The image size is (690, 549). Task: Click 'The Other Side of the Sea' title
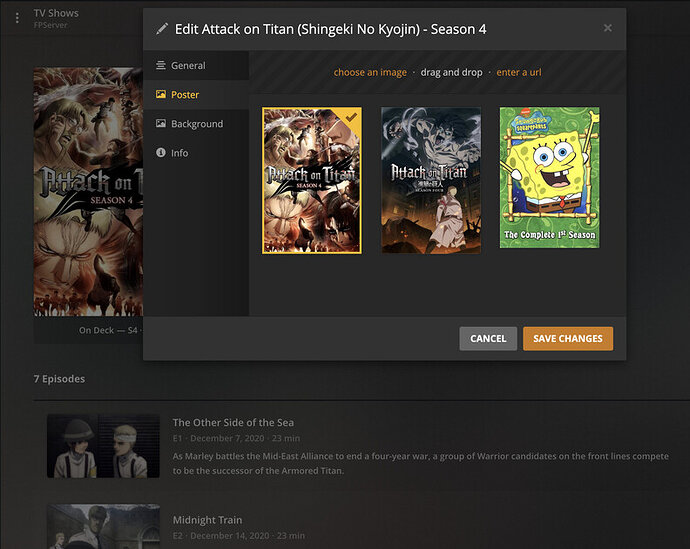[x=233, y=423]
